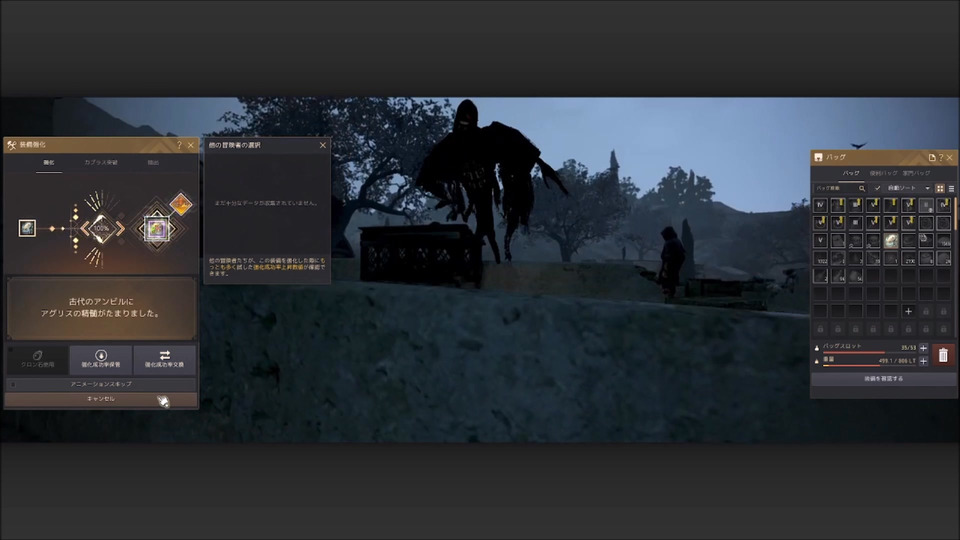
Task: Click the plus slot in the inventory grid
Action: coord(909,311)
